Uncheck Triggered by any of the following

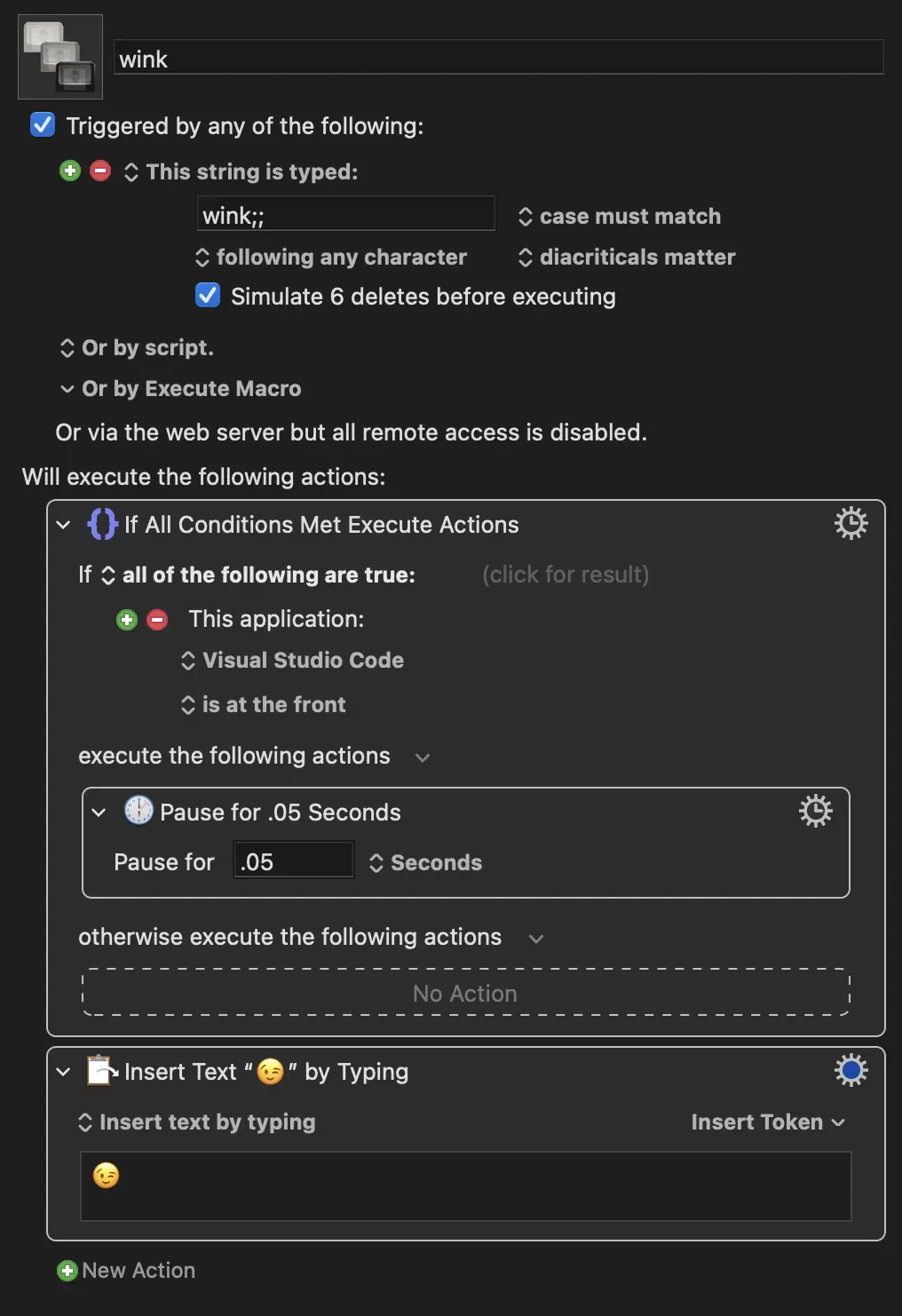pyautogui.click(x=42, y=124)
